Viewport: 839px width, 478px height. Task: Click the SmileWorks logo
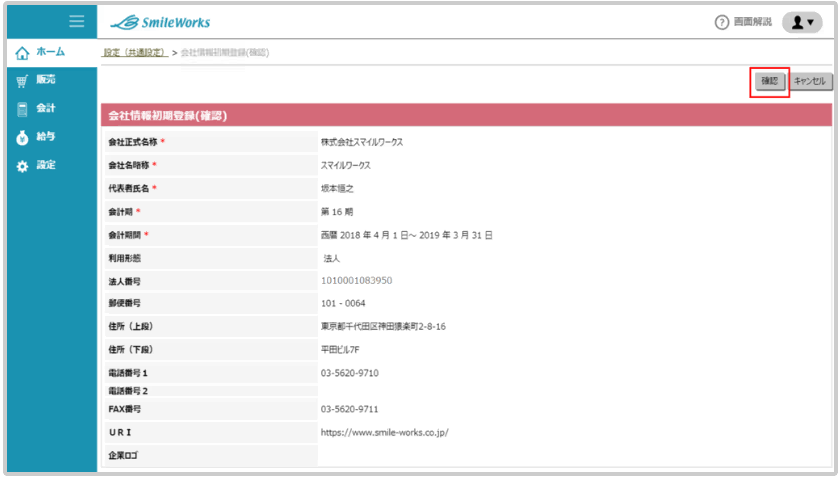coord(160,22)
